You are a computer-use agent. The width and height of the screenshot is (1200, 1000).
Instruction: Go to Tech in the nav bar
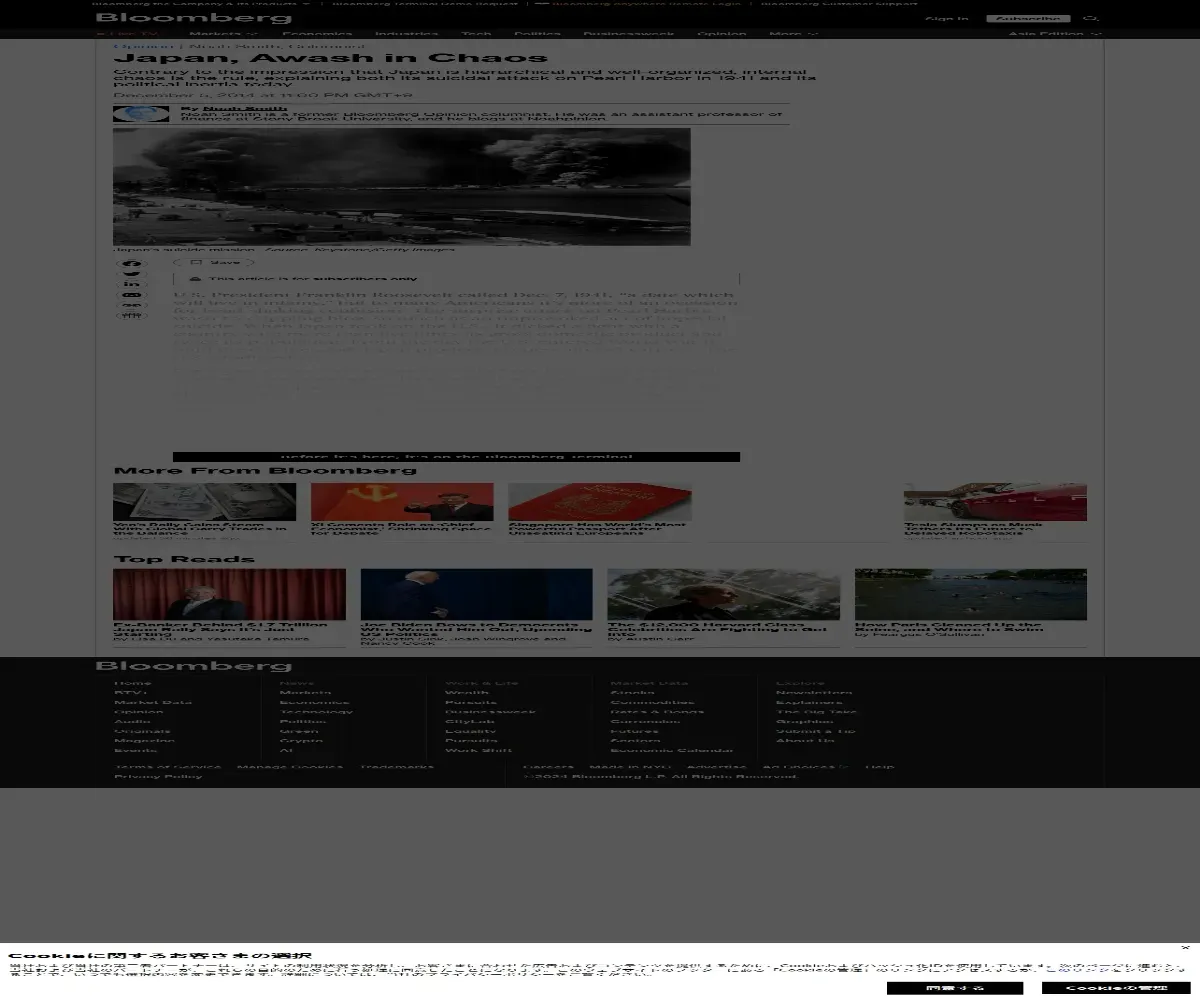pos(476,34)
